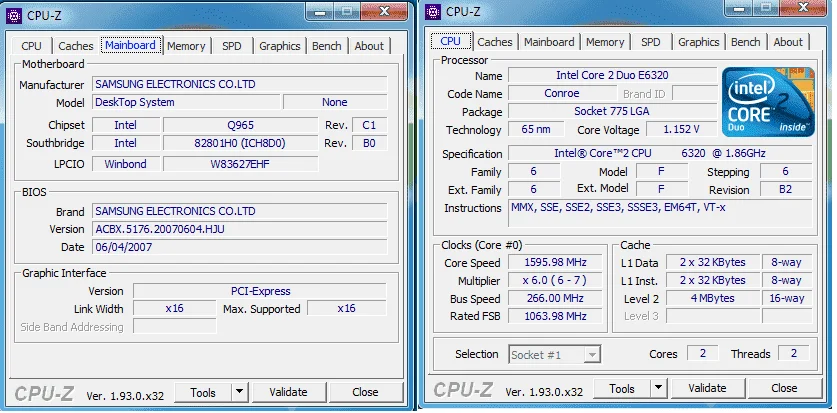Screen dimensions: 837x413
Task: Click the Max. Supported x16 value
Action: (347, 309)
